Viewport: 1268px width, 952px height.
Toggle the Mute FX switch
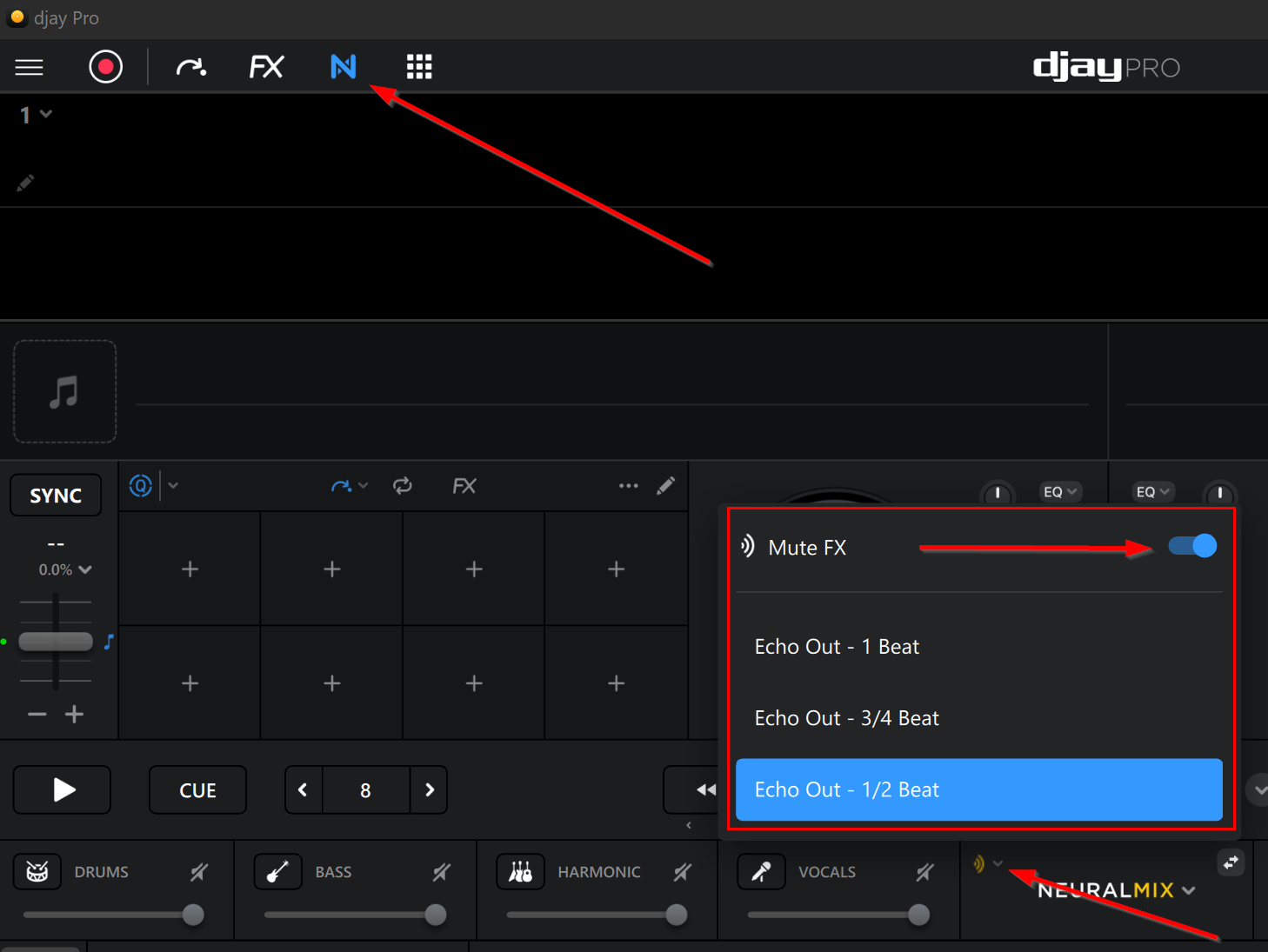[1191, 546]
